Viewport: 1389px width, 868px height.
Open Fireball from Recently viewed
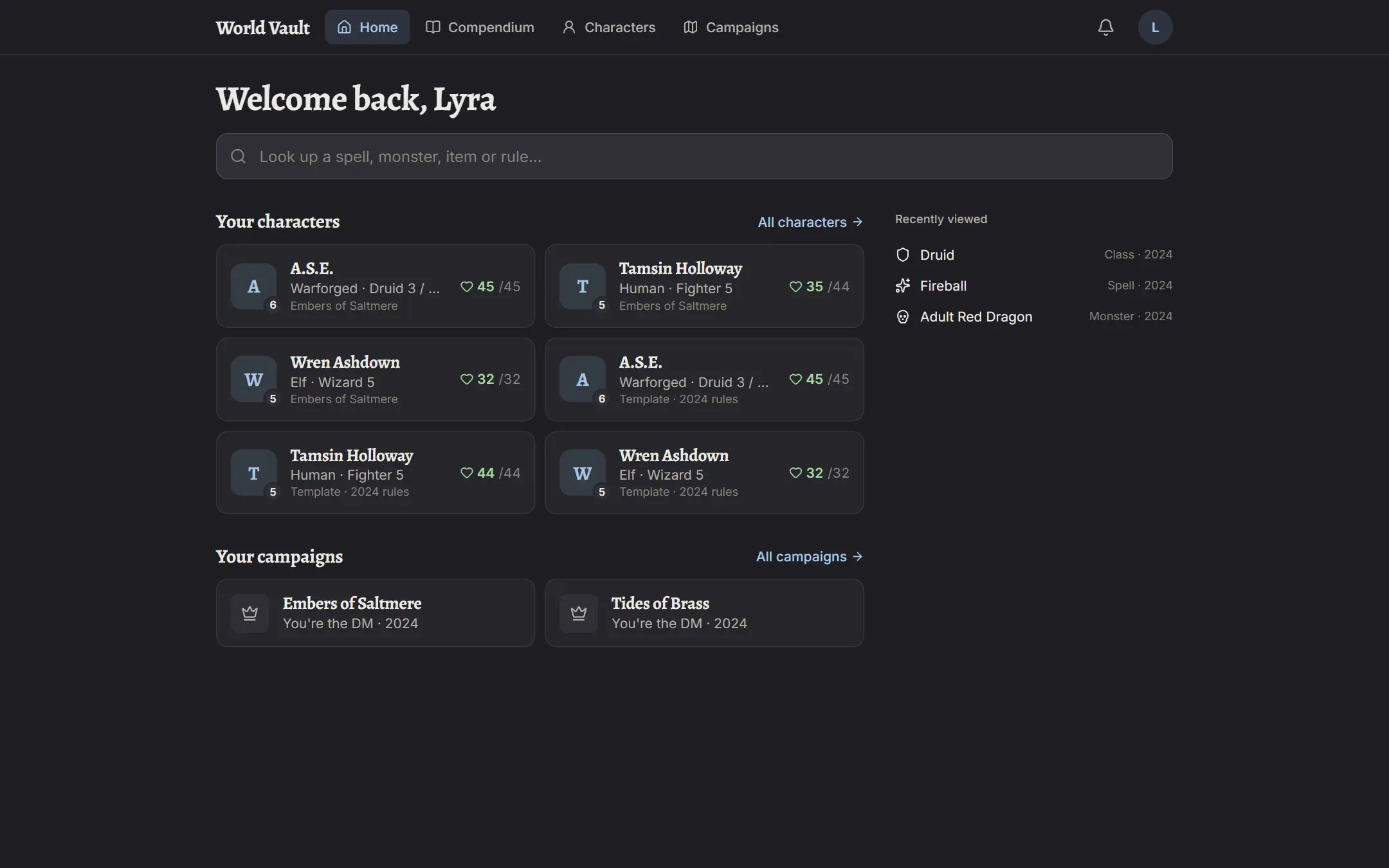pyautogui.click(x=1034, y=285)
